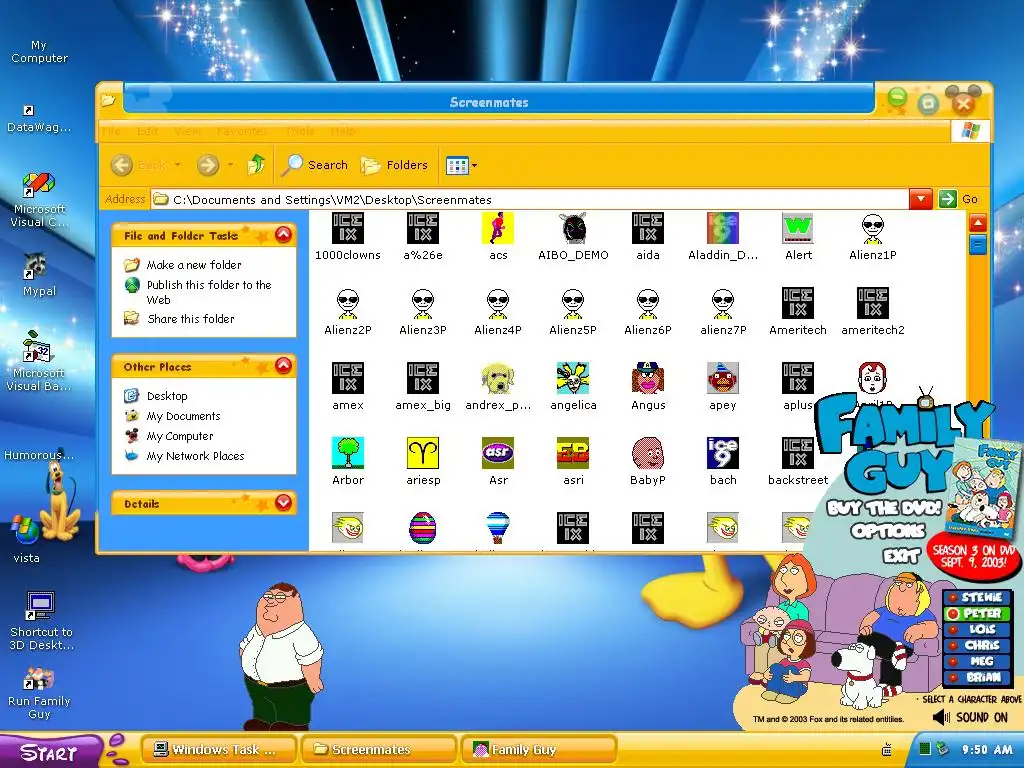Open the Arbor tree icon
This screenshot has width=1024, height=768.
[x=348, y=461]
